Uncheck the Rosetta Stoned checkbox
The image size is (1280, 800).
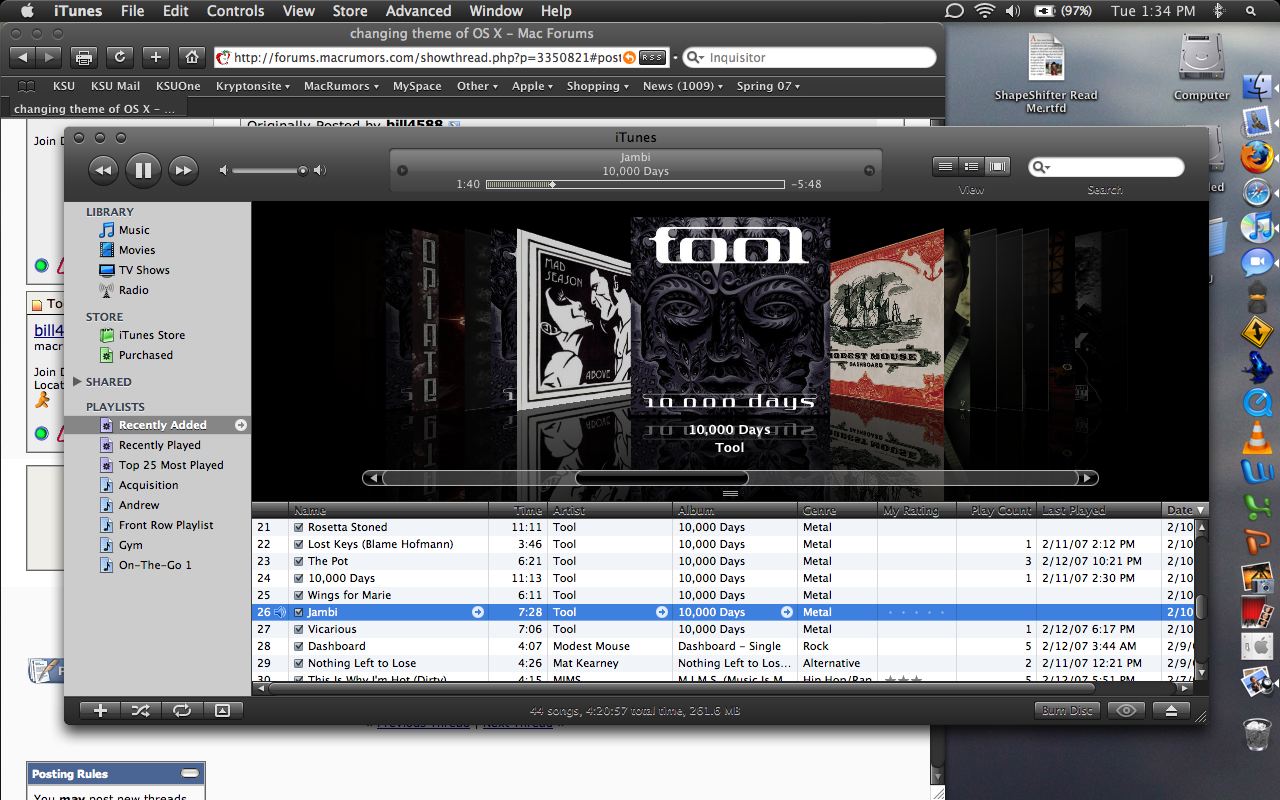click(x=298, y=527)
